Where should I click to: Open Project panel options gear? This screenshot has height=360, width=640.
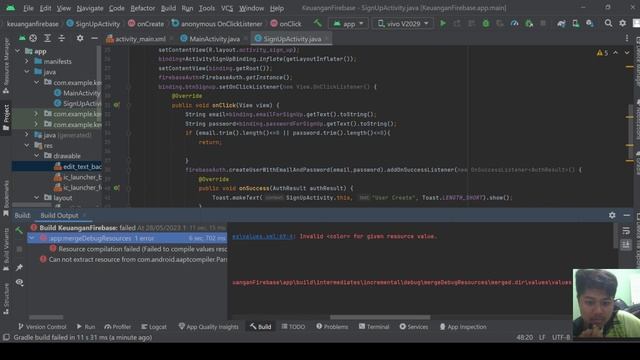(x=80, y=38)
